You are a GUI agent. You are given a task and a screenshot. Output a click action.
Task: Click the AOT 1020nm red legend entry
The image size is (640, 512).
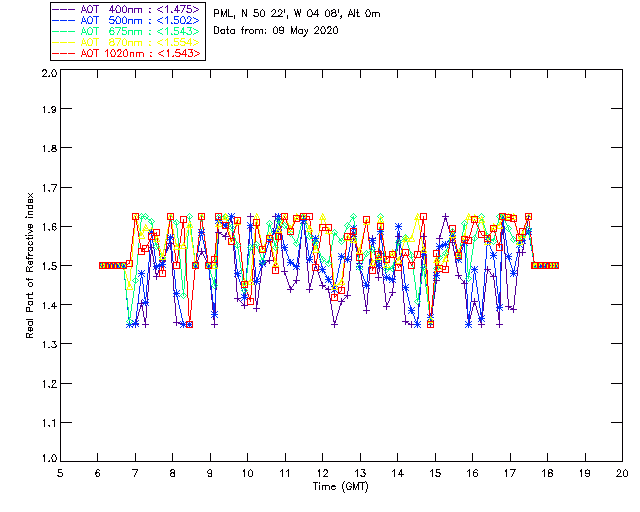[128, 53]
